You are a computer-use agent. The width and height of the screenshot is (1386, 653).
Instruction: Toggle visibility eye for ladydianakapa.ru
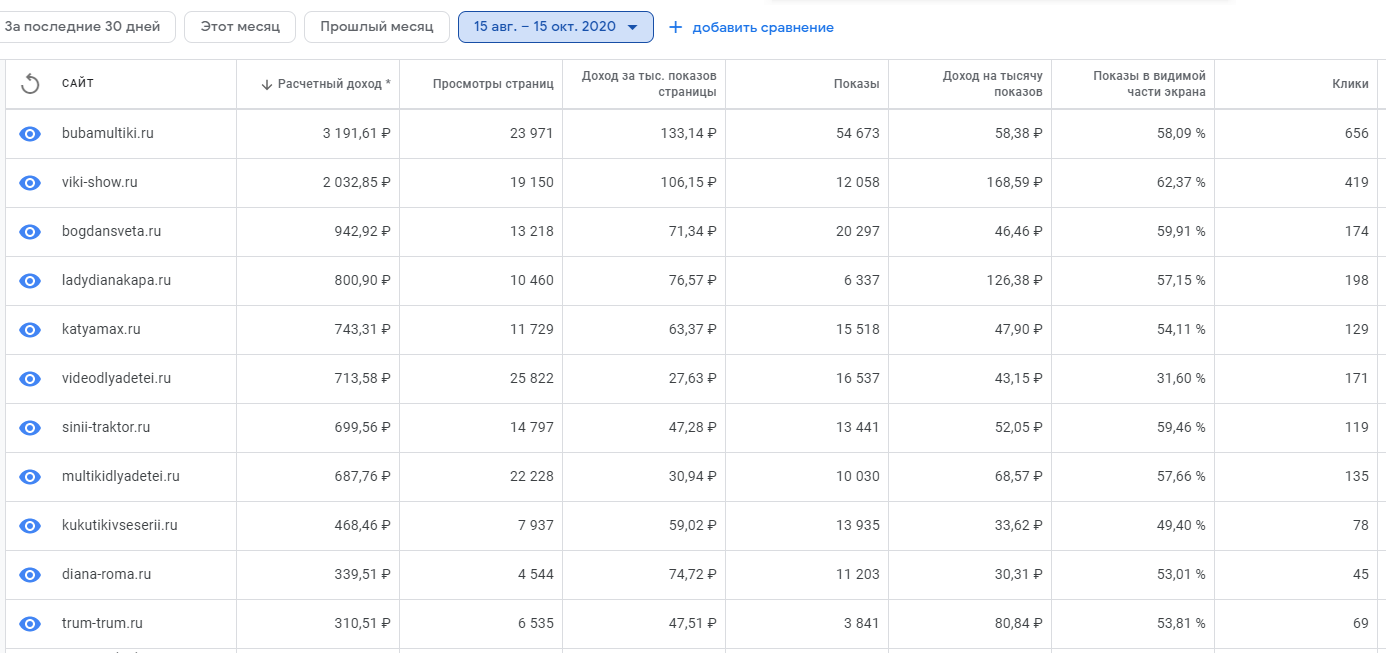pos(30,280)
